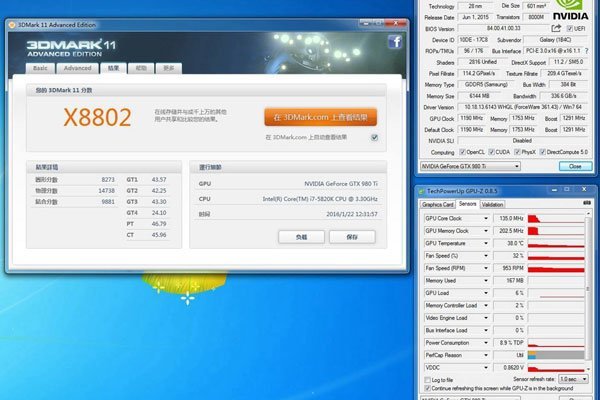Open the Fan Speed (%) sensor dropdown

pyautogui.click(x=486, y=256)
